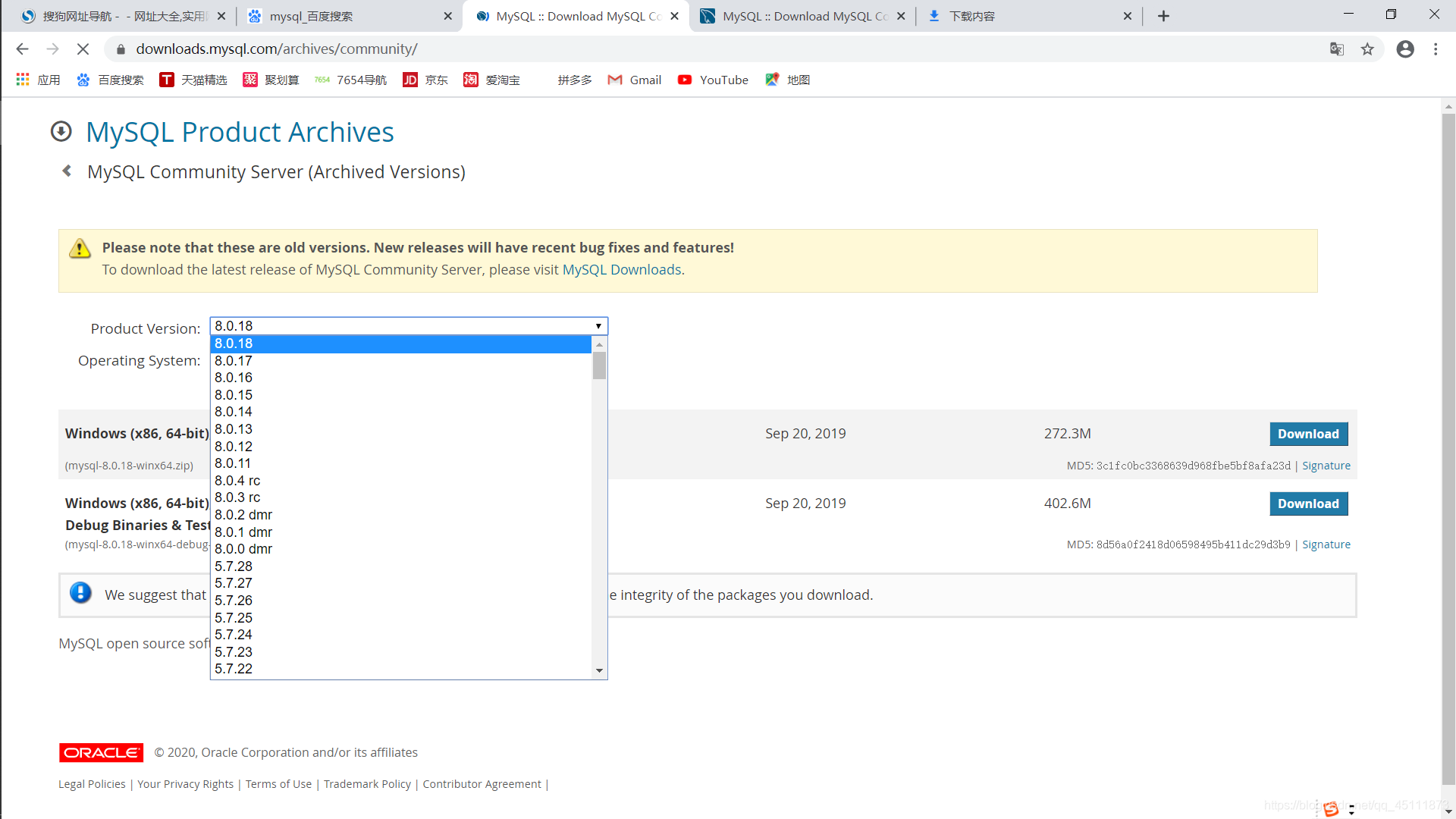This screenshot has height=819, width=1456.
Task: Open the user profile avatar icon
Action: click(x=1405, y=49)
